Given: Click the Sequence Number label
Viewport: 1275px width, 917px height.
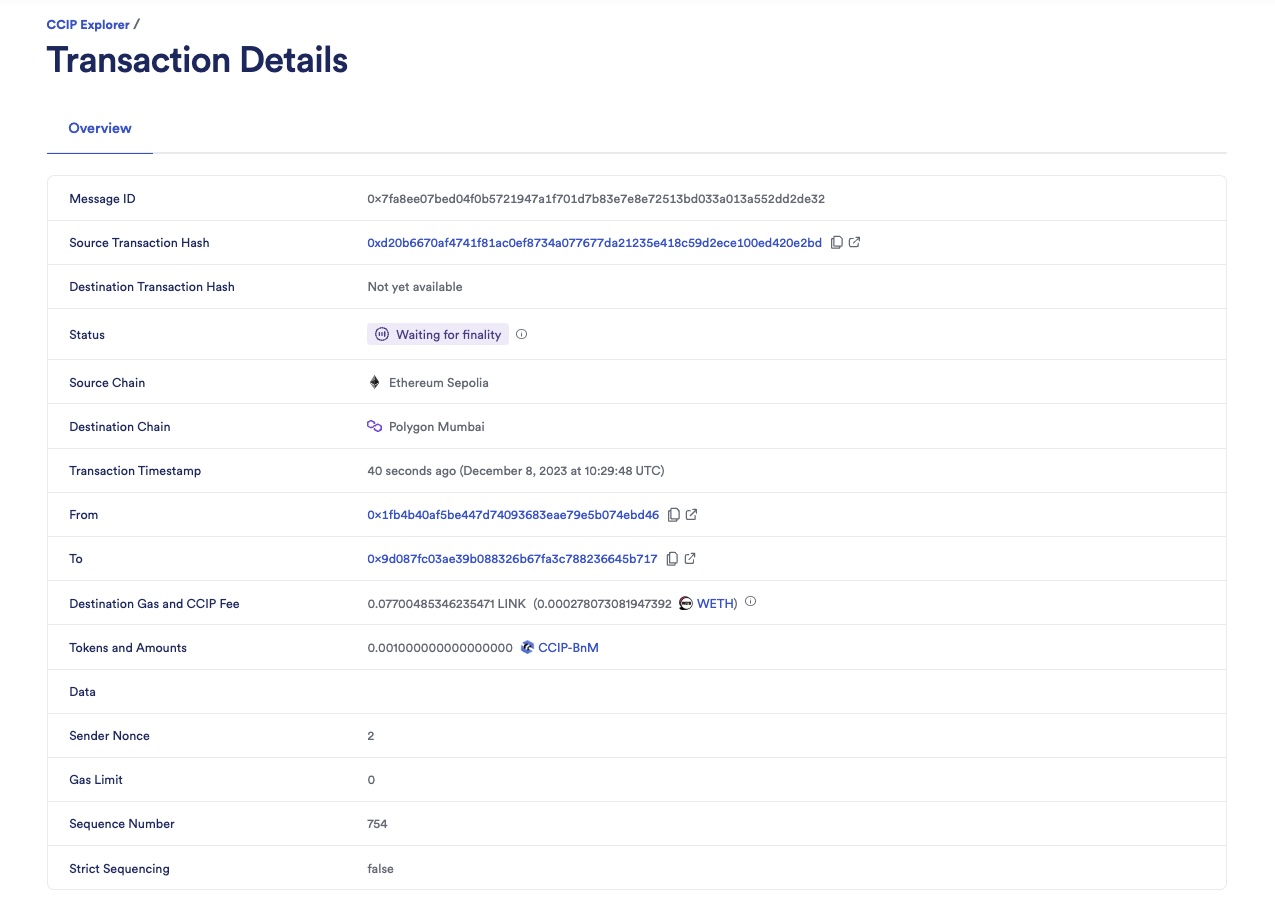Looking at the screenshot, I should click(x=122, y=824).
